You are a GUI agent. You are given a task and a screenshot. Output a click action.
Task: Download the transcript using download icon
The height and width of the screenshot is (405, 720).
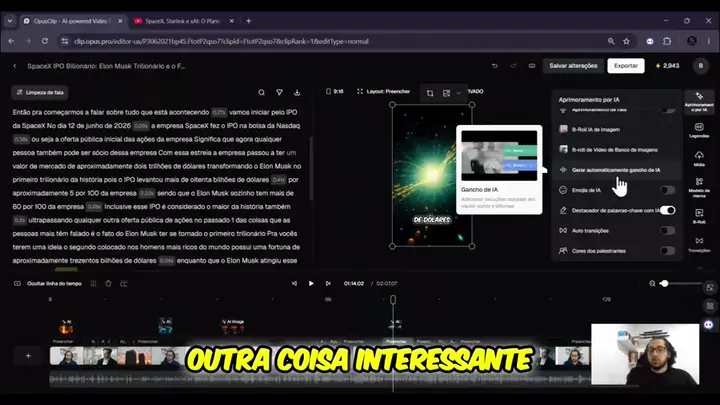coord(297,92)
